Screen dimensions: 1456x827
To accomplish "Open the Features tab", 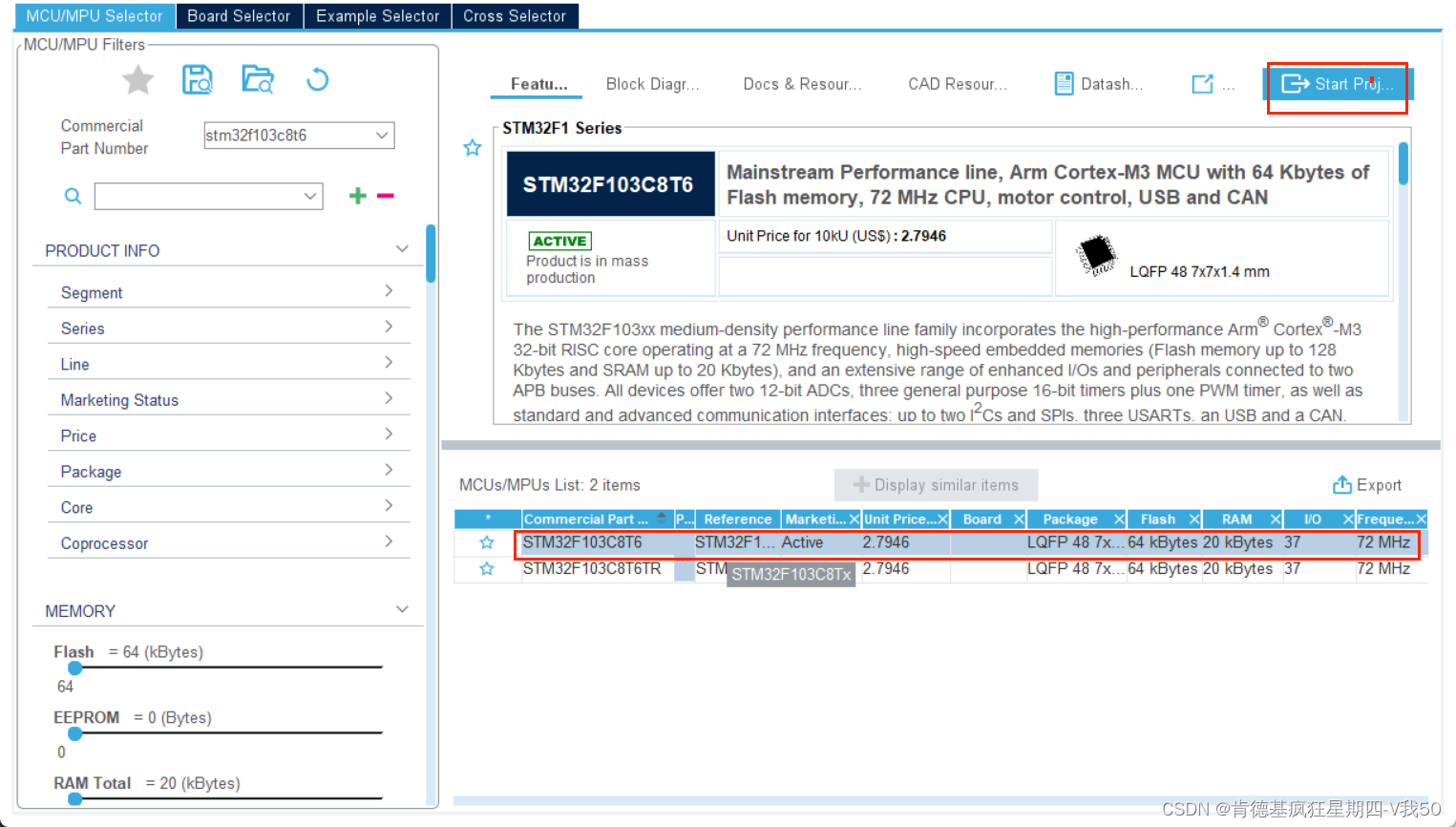I will [539, 84].
